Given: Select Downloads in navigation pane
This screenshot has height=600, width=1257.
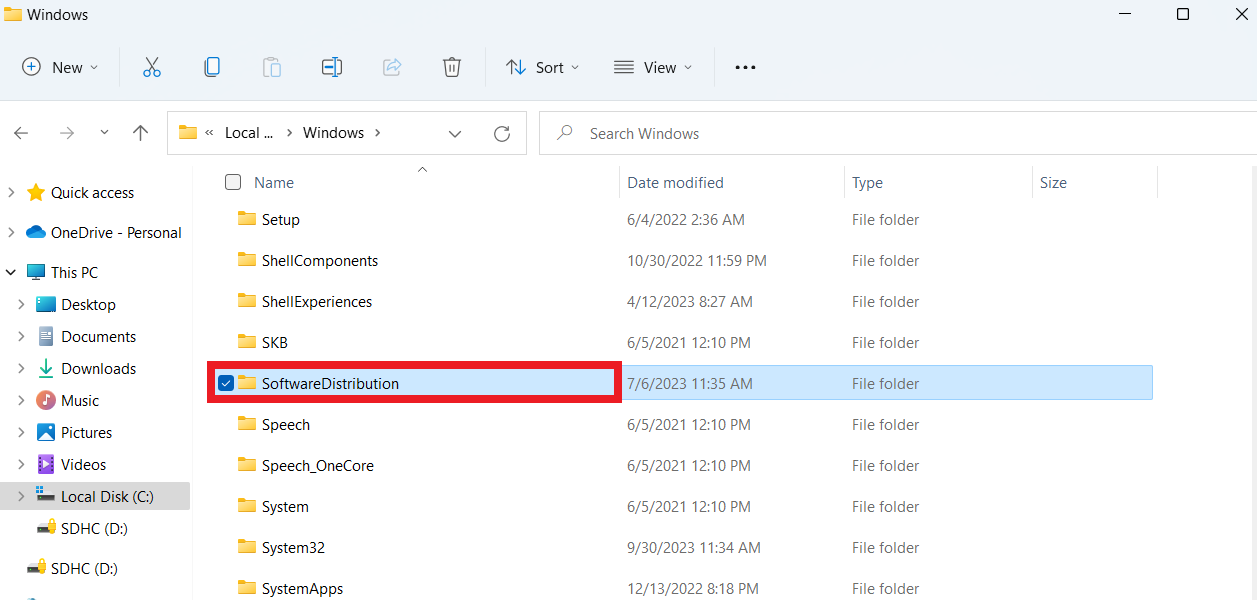Looking at the screenshot, I should (98, 368).
